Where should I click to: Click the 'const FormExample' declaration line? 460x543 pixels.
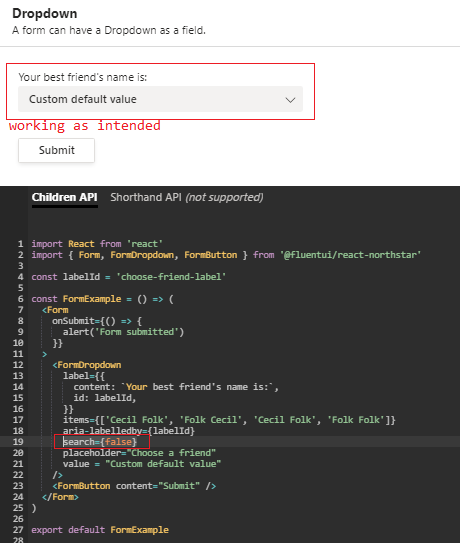(102, 299)
